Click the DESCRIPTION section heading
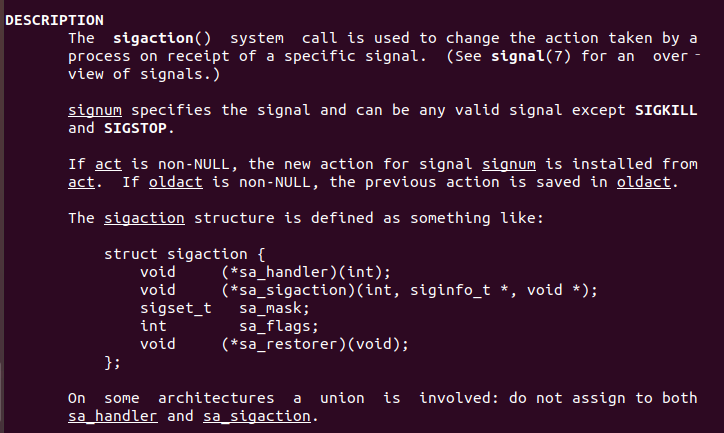The width and height of the screenshot is (724, 433). point(54,20)
